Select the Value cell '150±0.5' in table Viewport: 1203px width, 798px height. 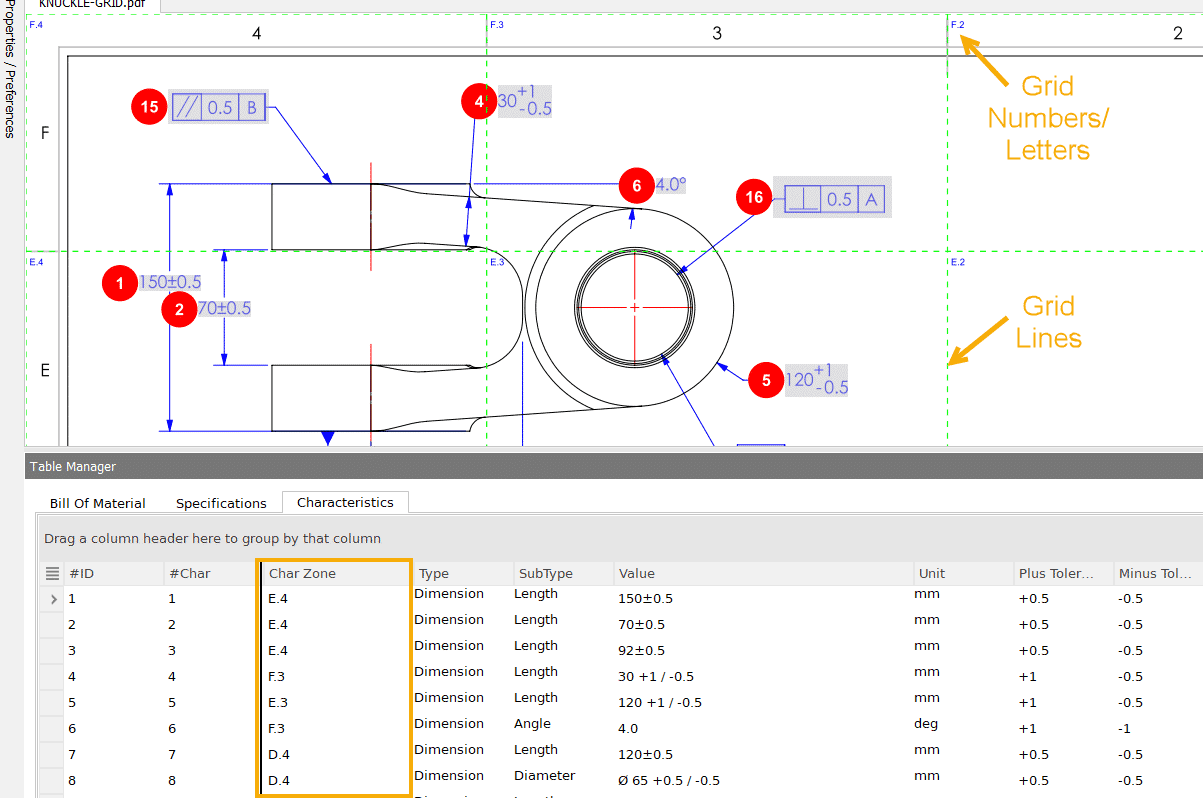646,599
